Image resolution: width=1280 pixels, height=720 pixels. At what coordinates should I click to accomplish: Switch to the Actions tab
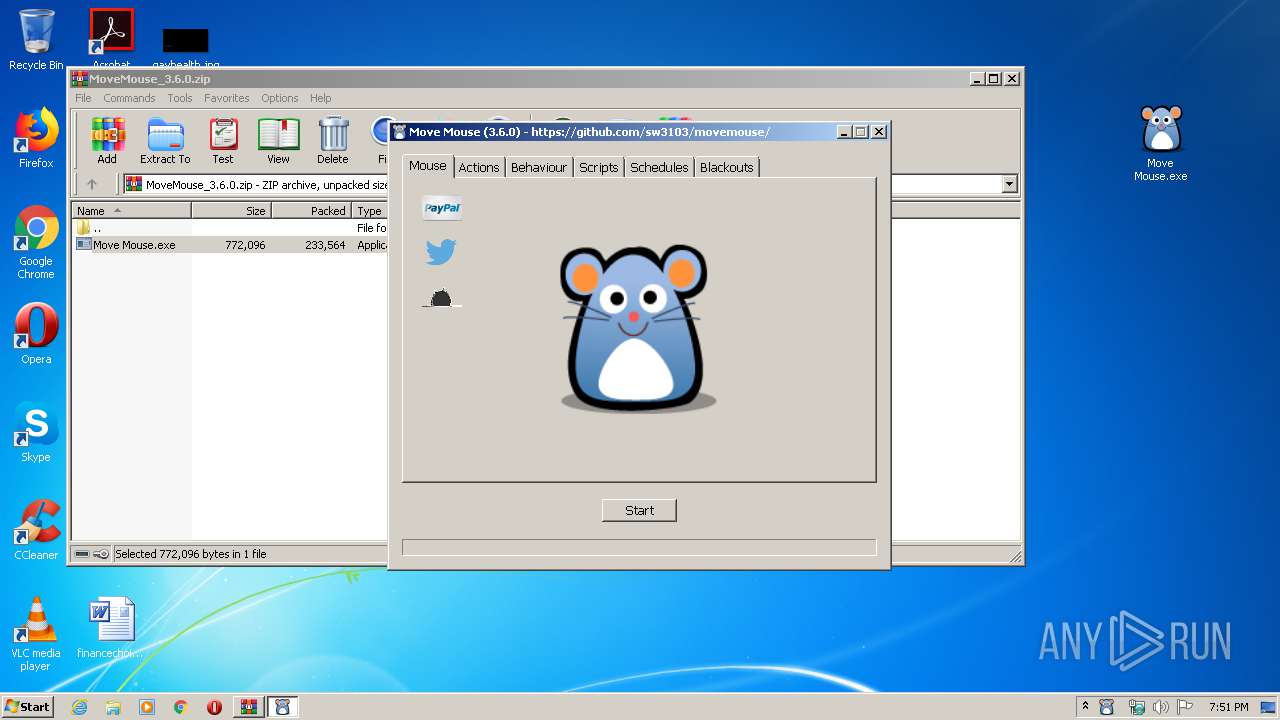tap(479, 167)
